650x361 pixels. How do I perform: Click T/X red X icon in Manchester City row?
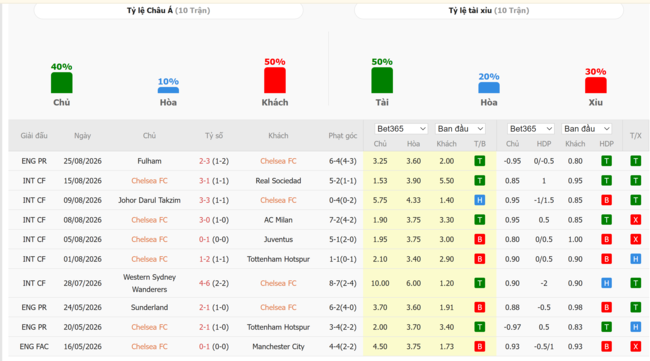pyautogui.click(x=635, y=346)
